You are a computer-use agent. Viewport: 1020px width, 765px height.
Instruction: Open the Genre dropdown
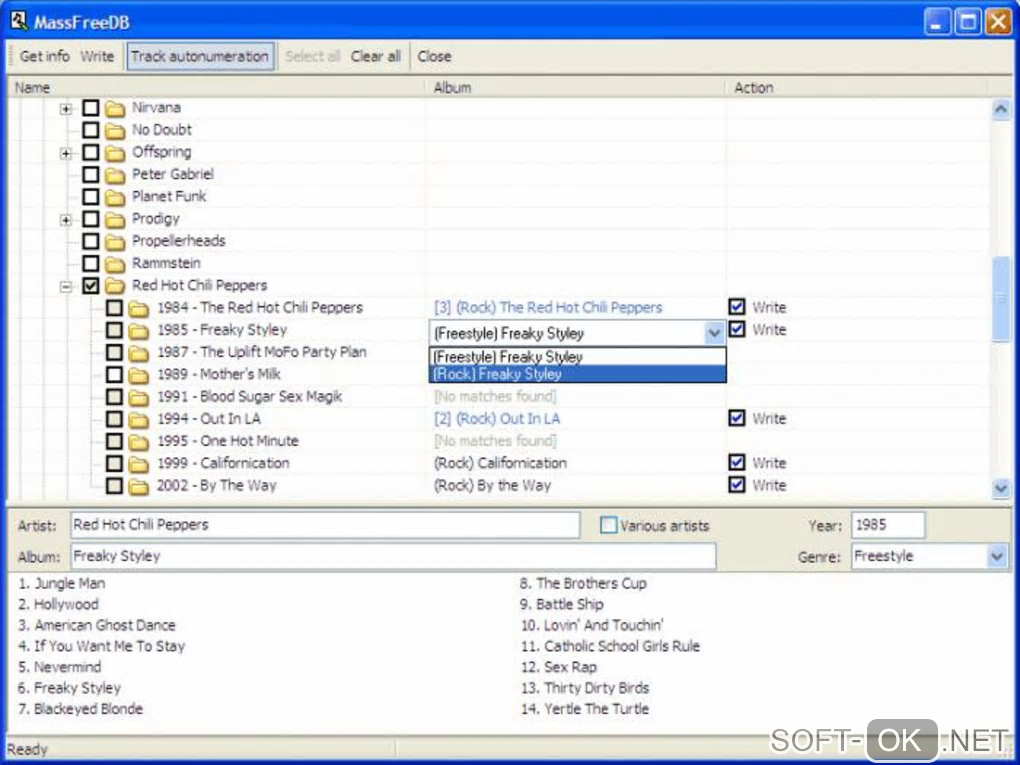pyautogui.click(x=997, y=557)
